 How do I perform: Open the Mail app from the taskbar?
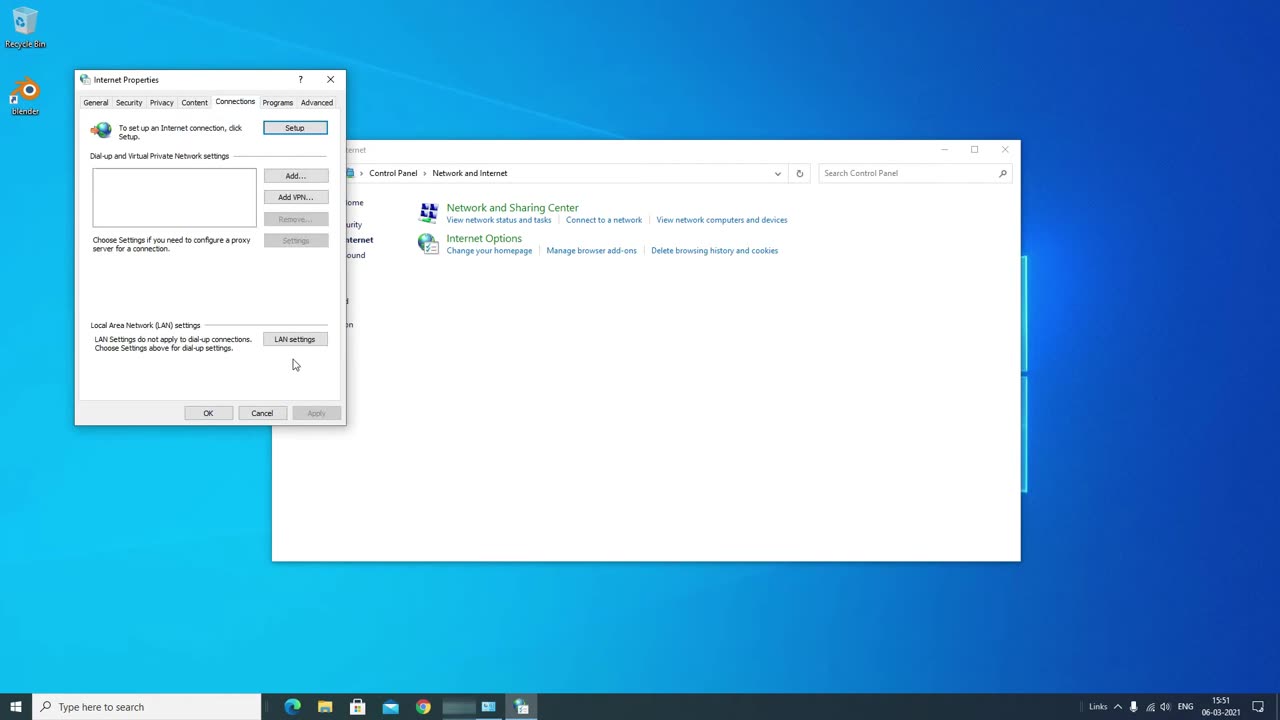click(391, 707)
